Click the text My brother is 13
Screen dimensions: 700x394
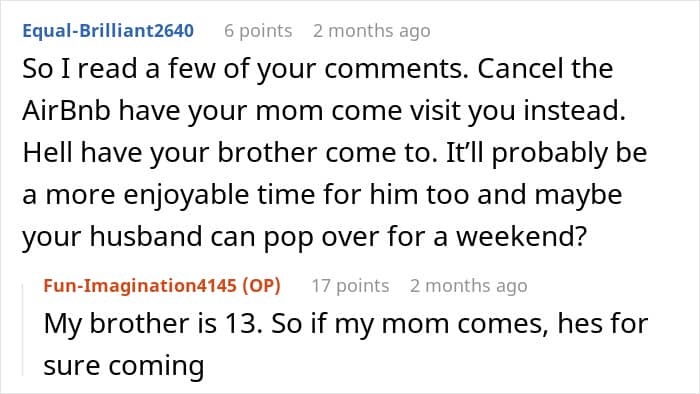click(x=153, y=323)
